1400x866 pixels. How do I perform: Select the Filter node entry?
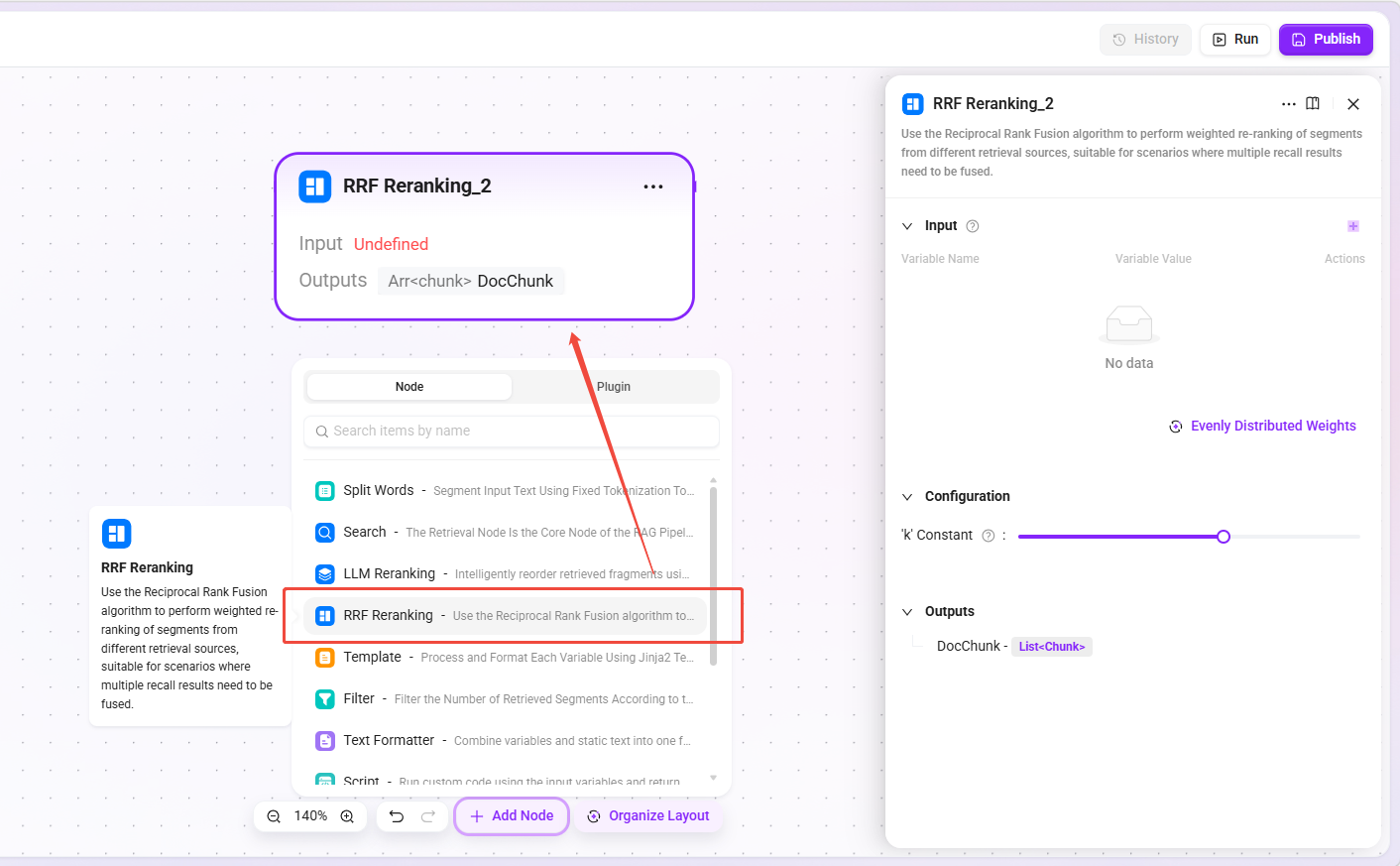tap(507, 699)
